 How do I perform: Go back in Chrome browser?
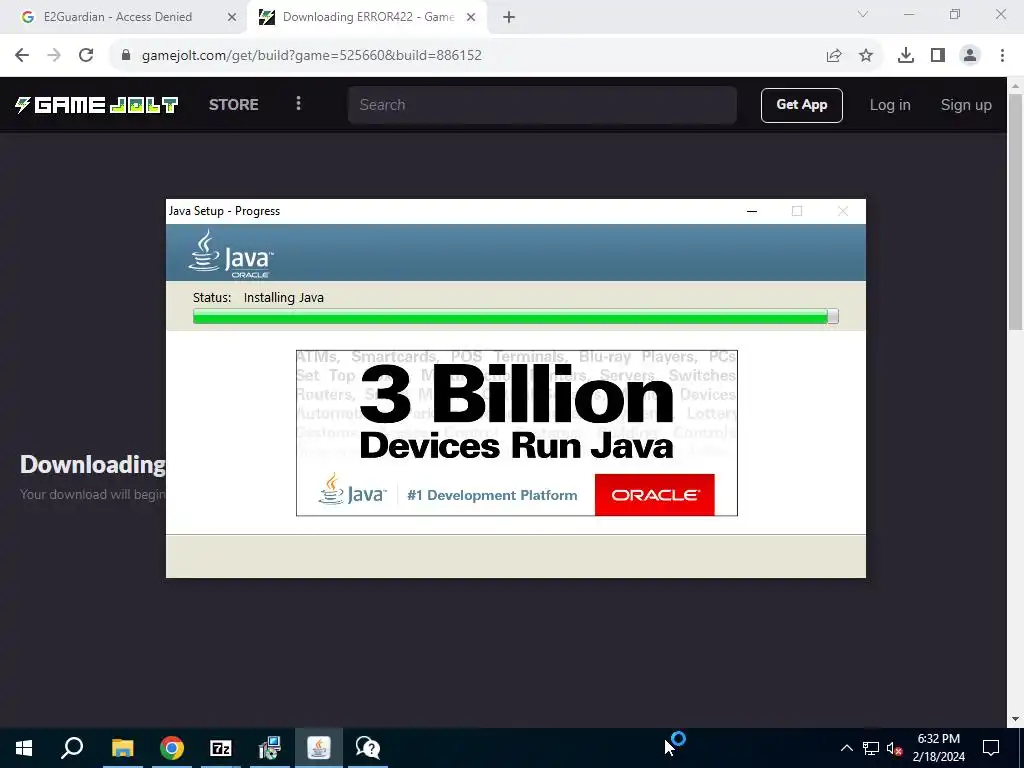(x=22, y=56)
